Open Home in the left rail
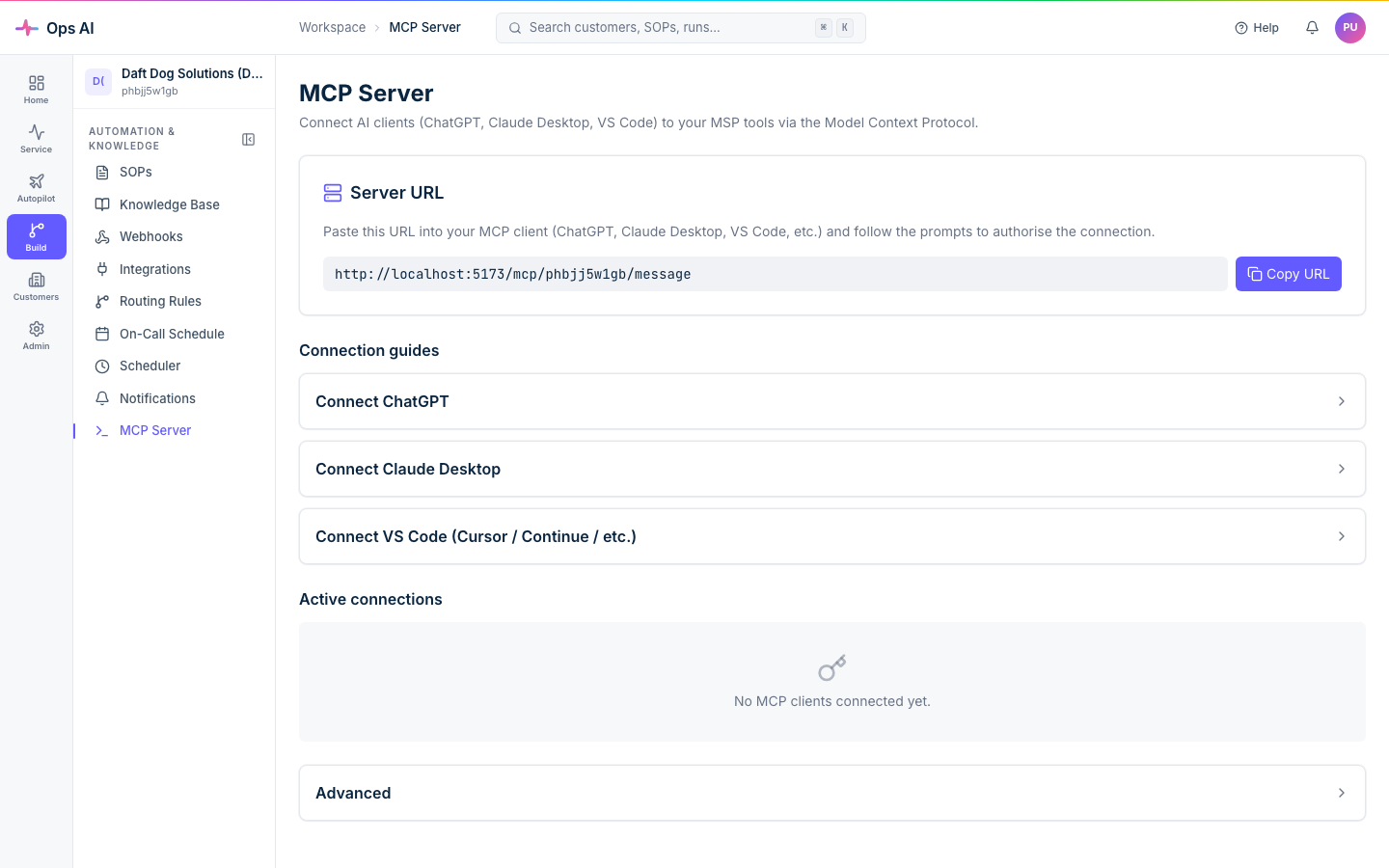Image resolution: width=1389 pixels, height=868 pixels. [37, 90]
